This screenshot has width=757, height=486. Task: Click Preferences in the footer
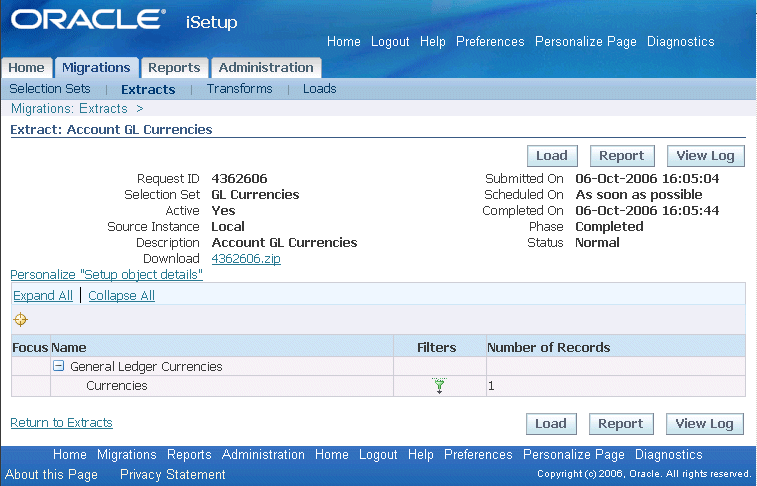478,455
